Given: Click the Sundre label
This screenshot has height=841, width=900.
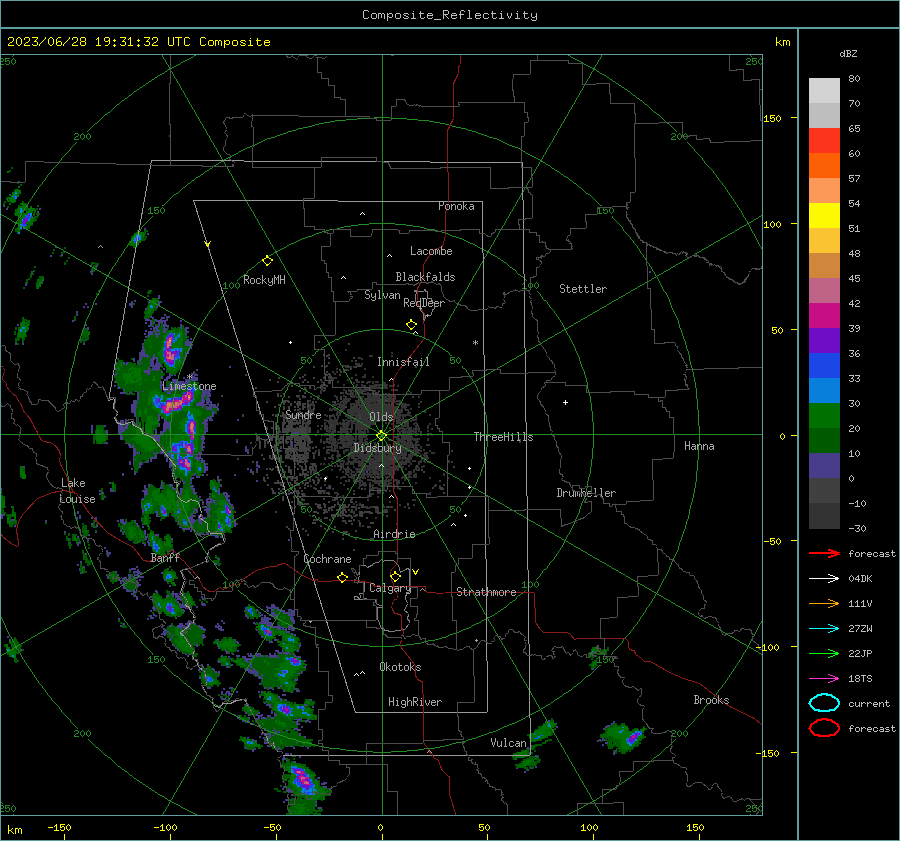Looking at the screenshot, I should point(303,415).
